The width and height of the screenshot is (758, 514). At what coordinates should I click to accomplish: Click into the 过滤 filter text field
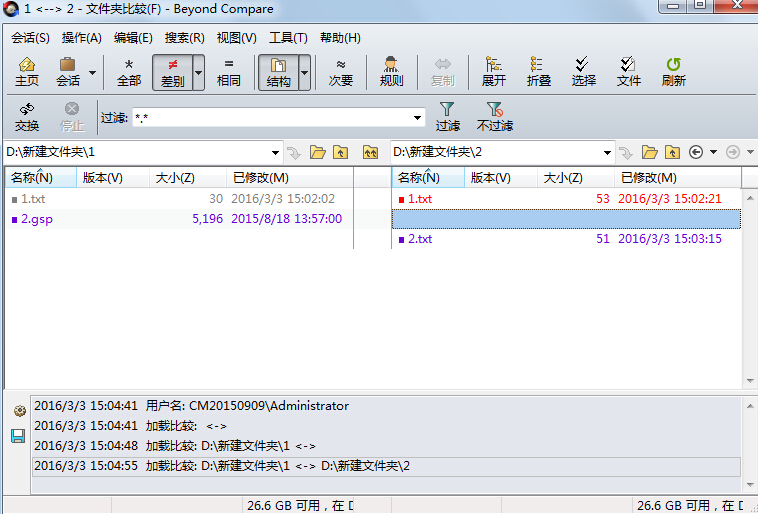[x=272, y=117]
